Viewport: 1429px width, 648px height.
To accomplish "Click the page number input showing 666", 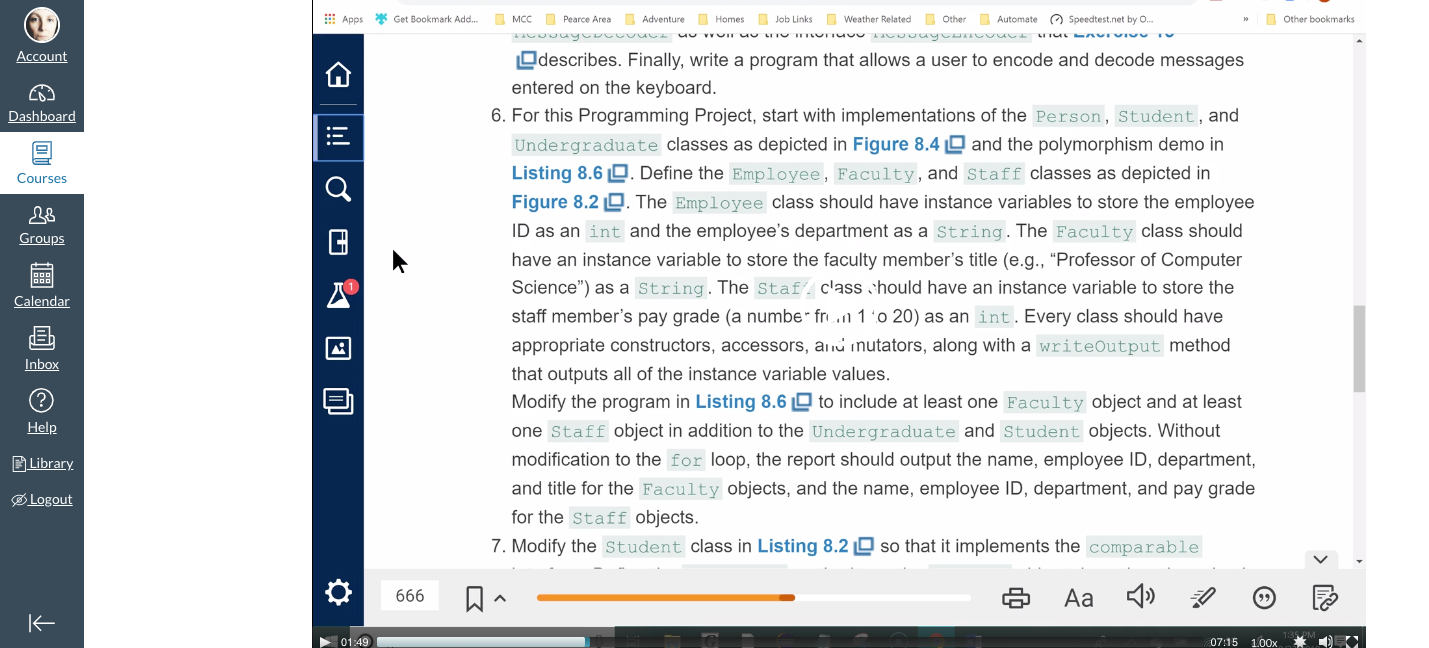I will [x=409, y=594].
